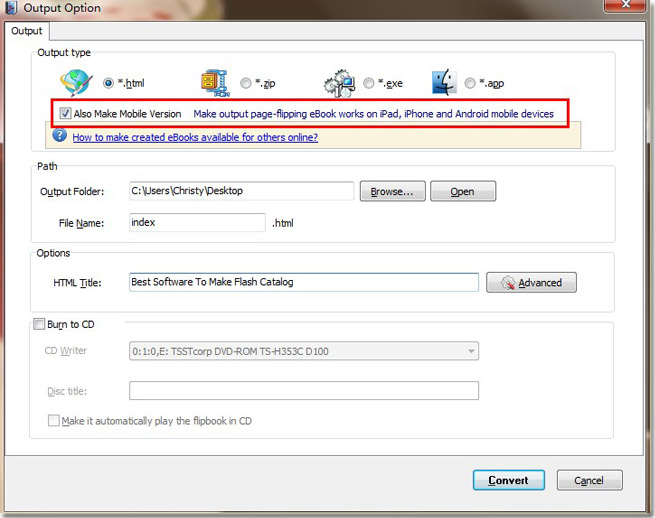Click the gears EXE output icon

click(x=340, y=83)
